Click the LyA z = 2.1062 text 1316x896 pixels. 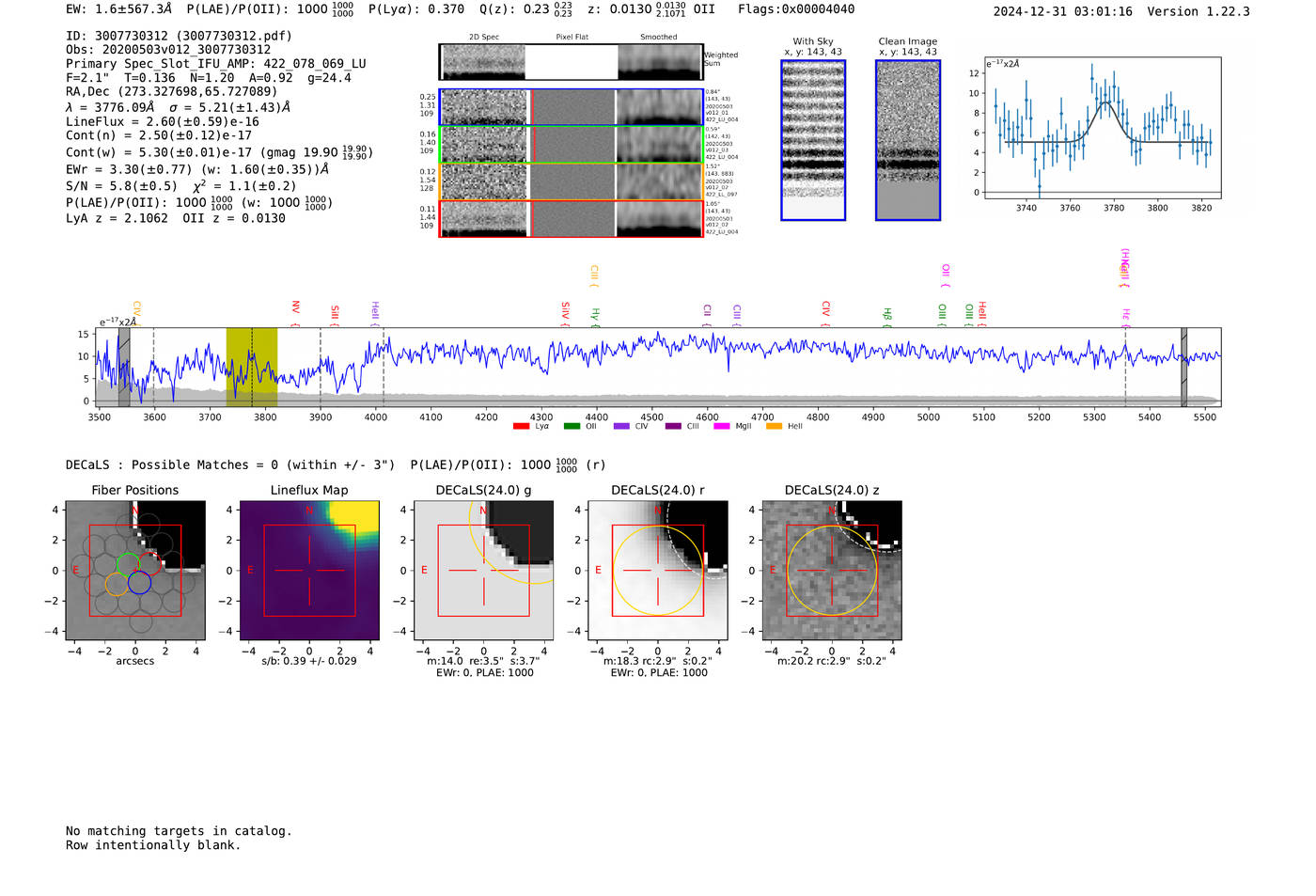[x=117, y=218]
